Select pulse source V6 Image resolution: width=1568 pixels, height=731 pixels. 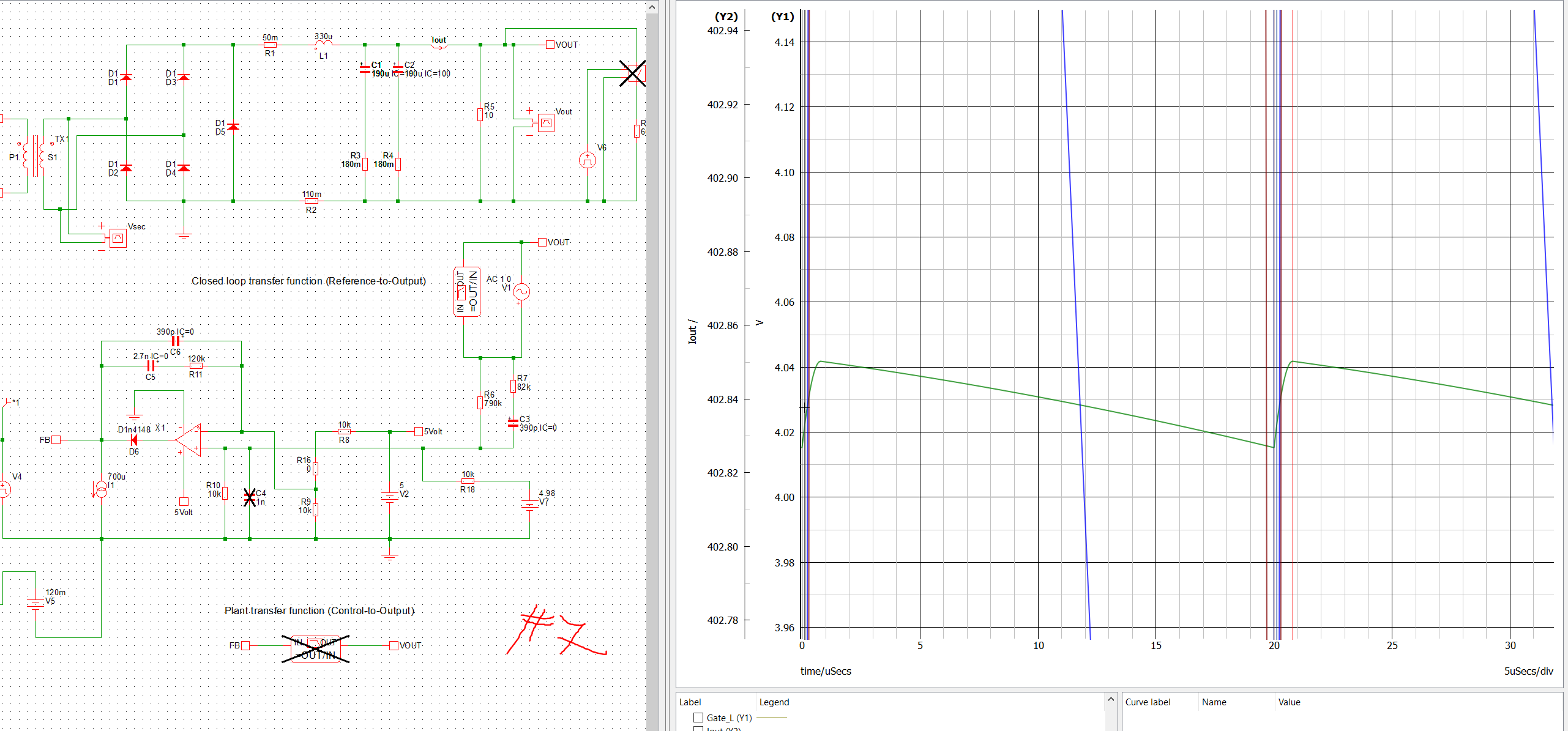588,160
